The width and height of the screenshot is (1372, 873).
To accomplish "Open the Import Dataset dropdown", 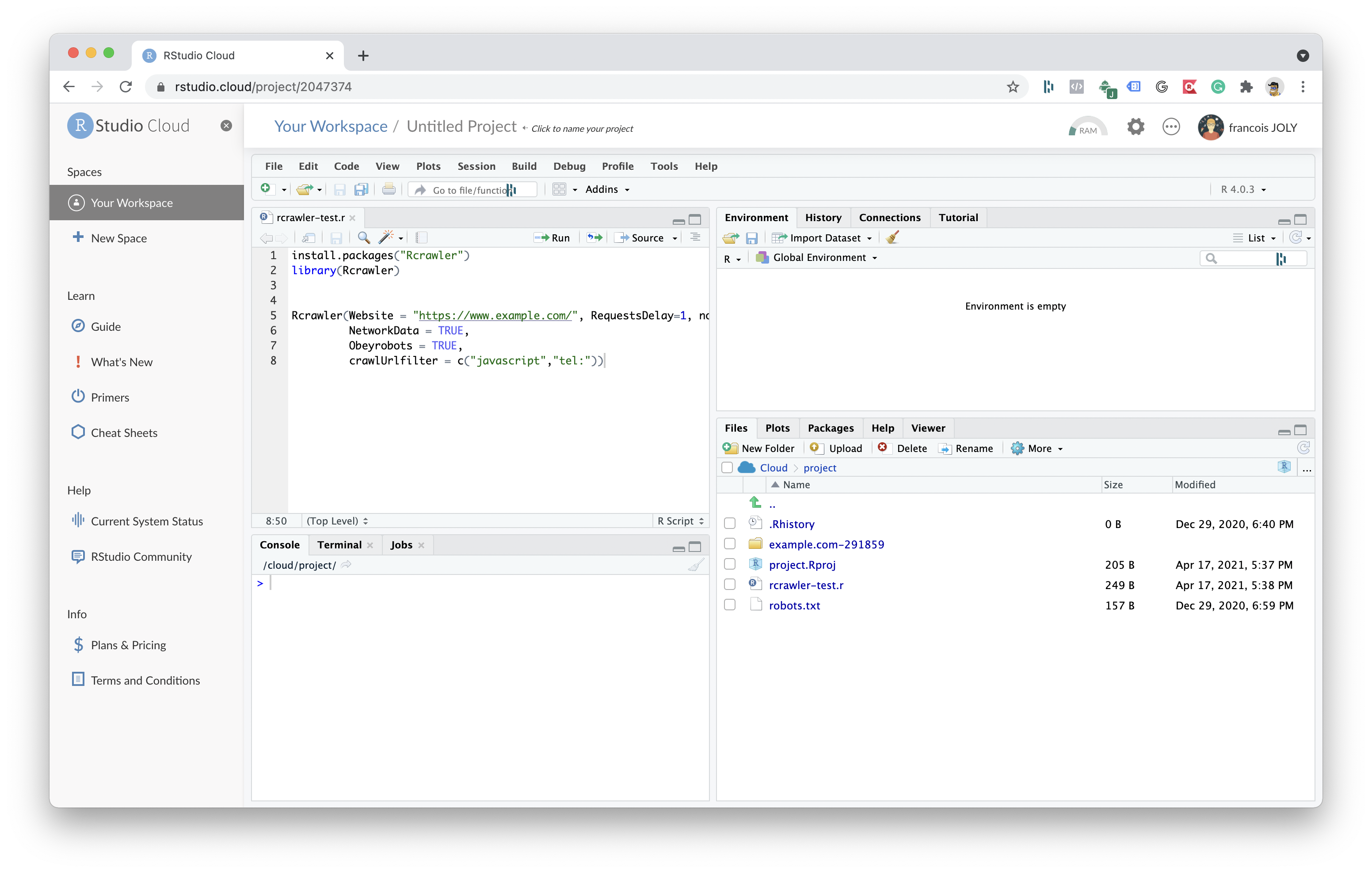I will click(822, 238).
